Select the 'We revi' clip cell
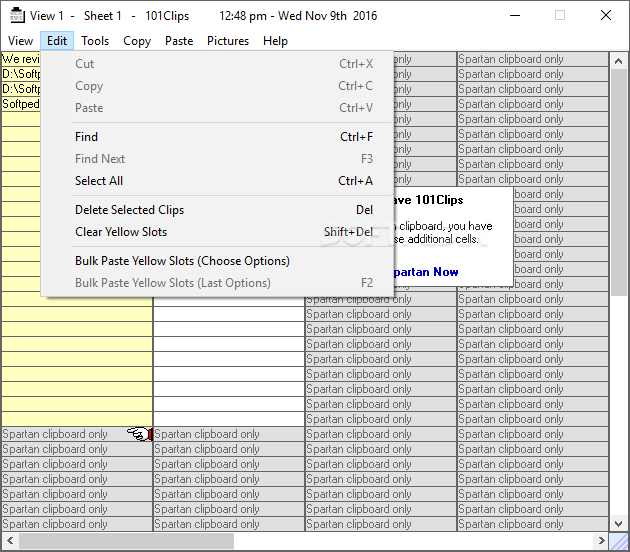Viewport: 630px width, 552px height. (x=21, y=59)
